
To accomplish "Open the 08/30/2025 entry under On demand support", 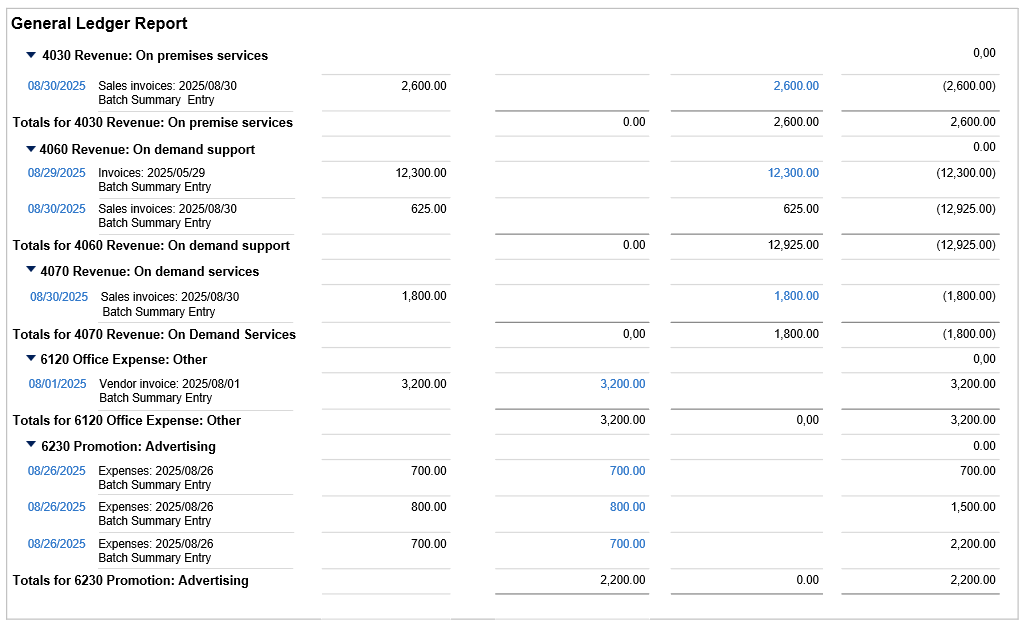I will pyautogui.click(x=56, y=209).
